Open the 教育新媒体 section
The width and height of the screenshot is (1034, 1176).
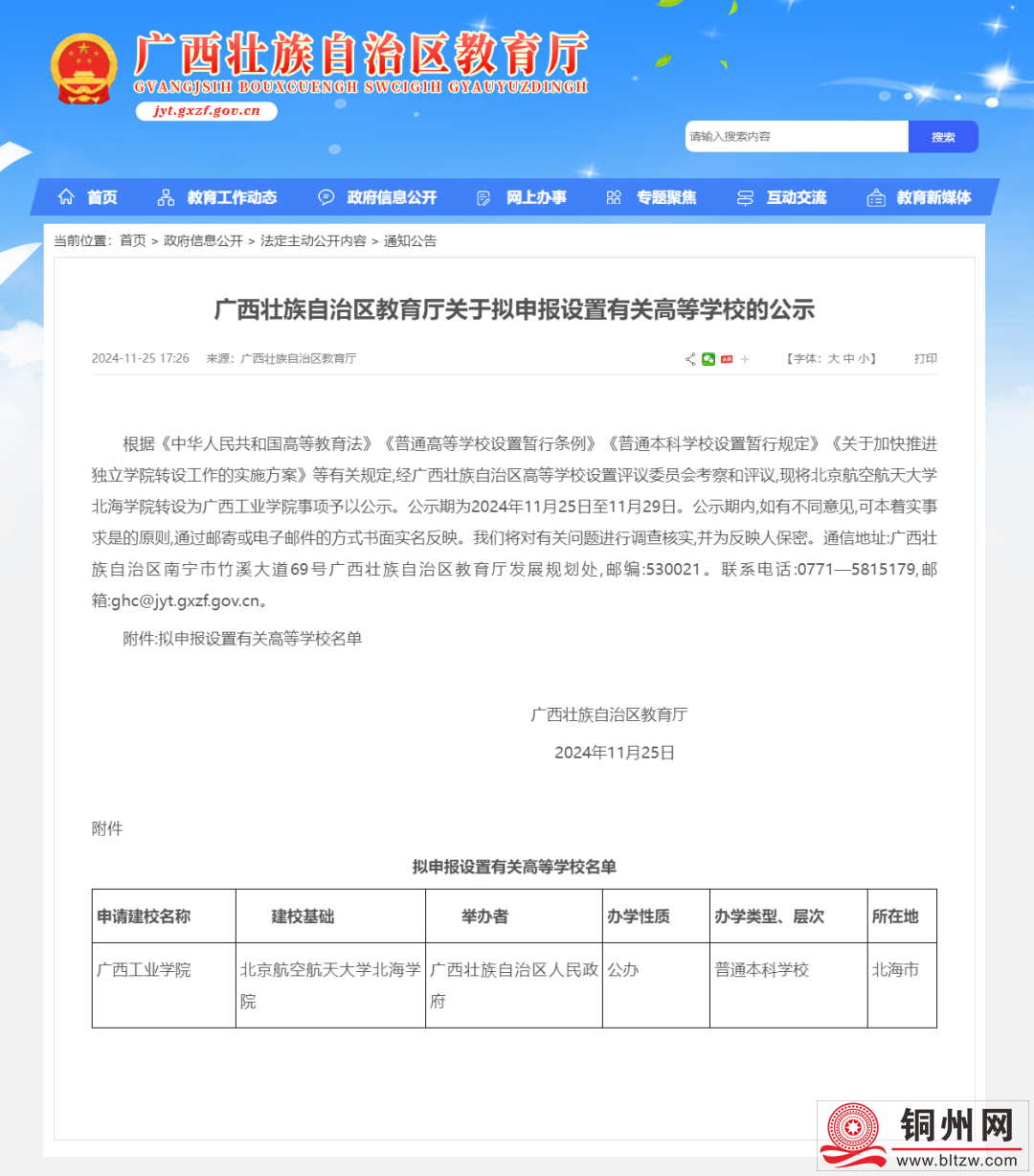[x=933, y=197]
